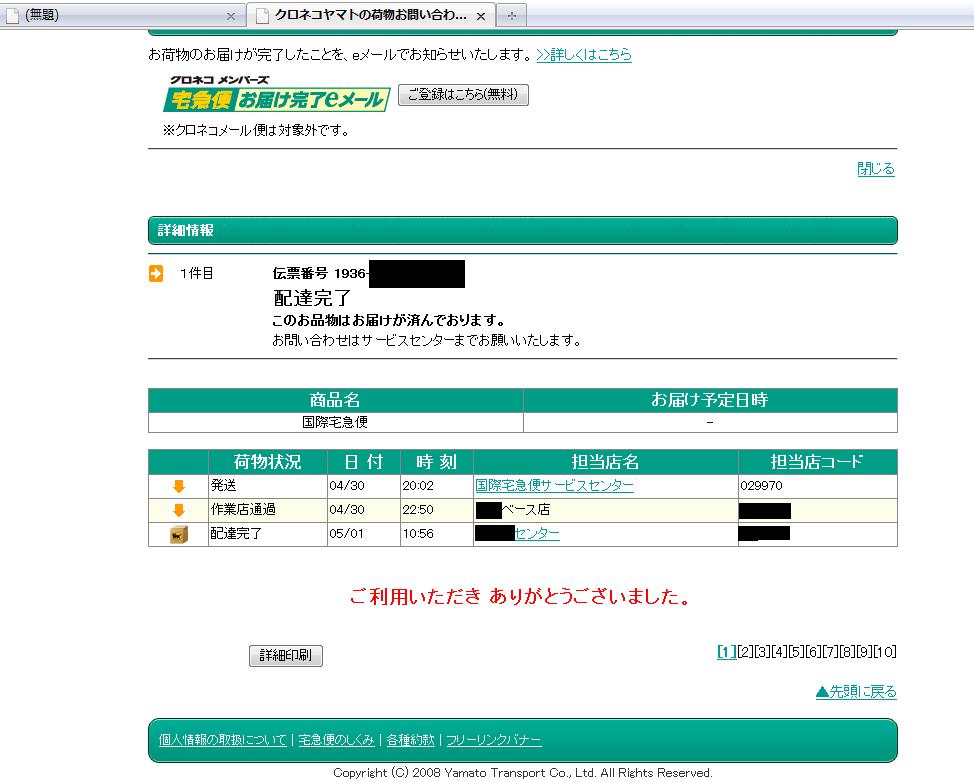
Task: Go to results page [7]
Action: 831,652
